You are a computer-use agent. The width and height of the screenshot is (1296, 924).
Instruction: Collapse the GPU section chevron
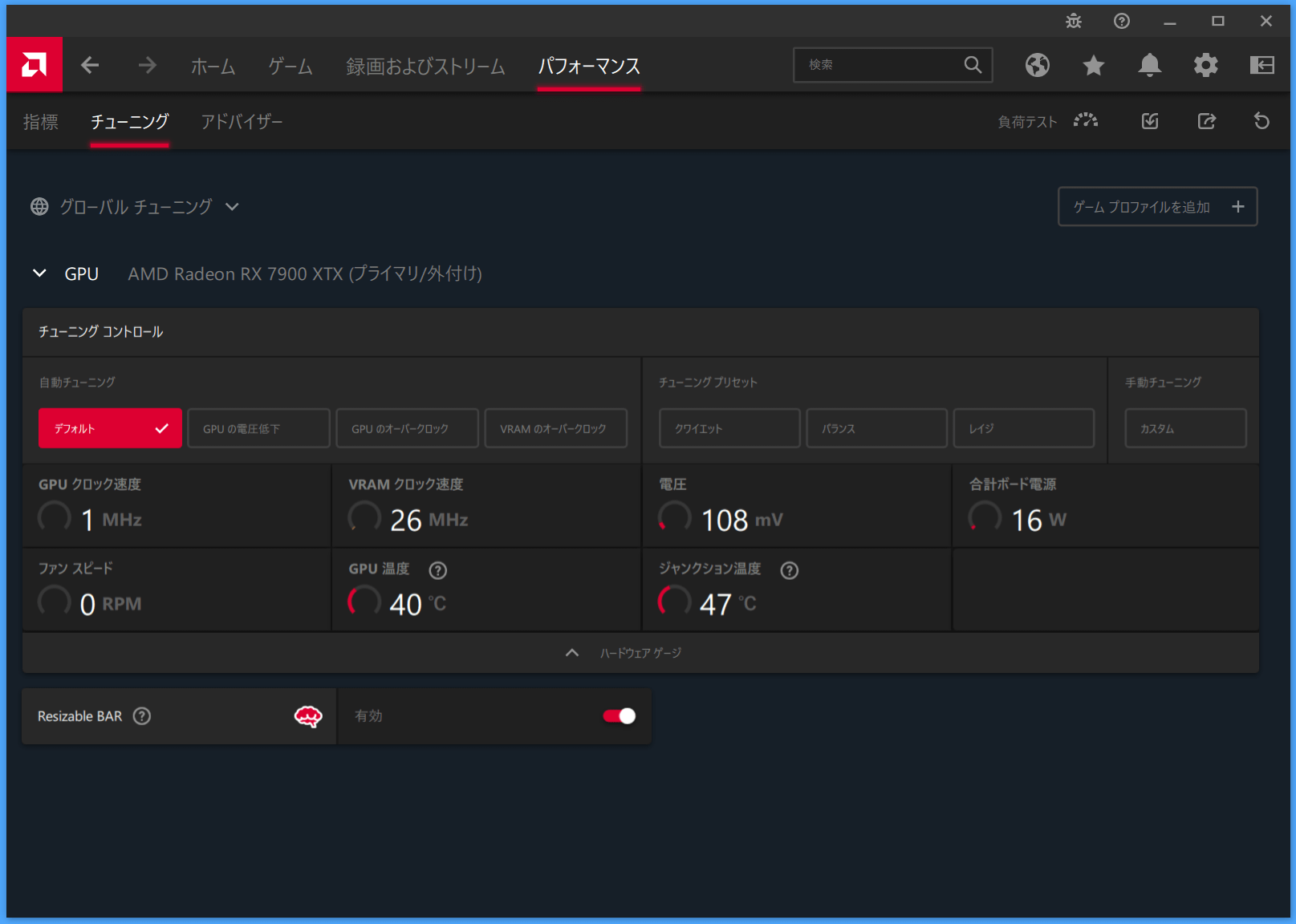click(x=39, y=274)
